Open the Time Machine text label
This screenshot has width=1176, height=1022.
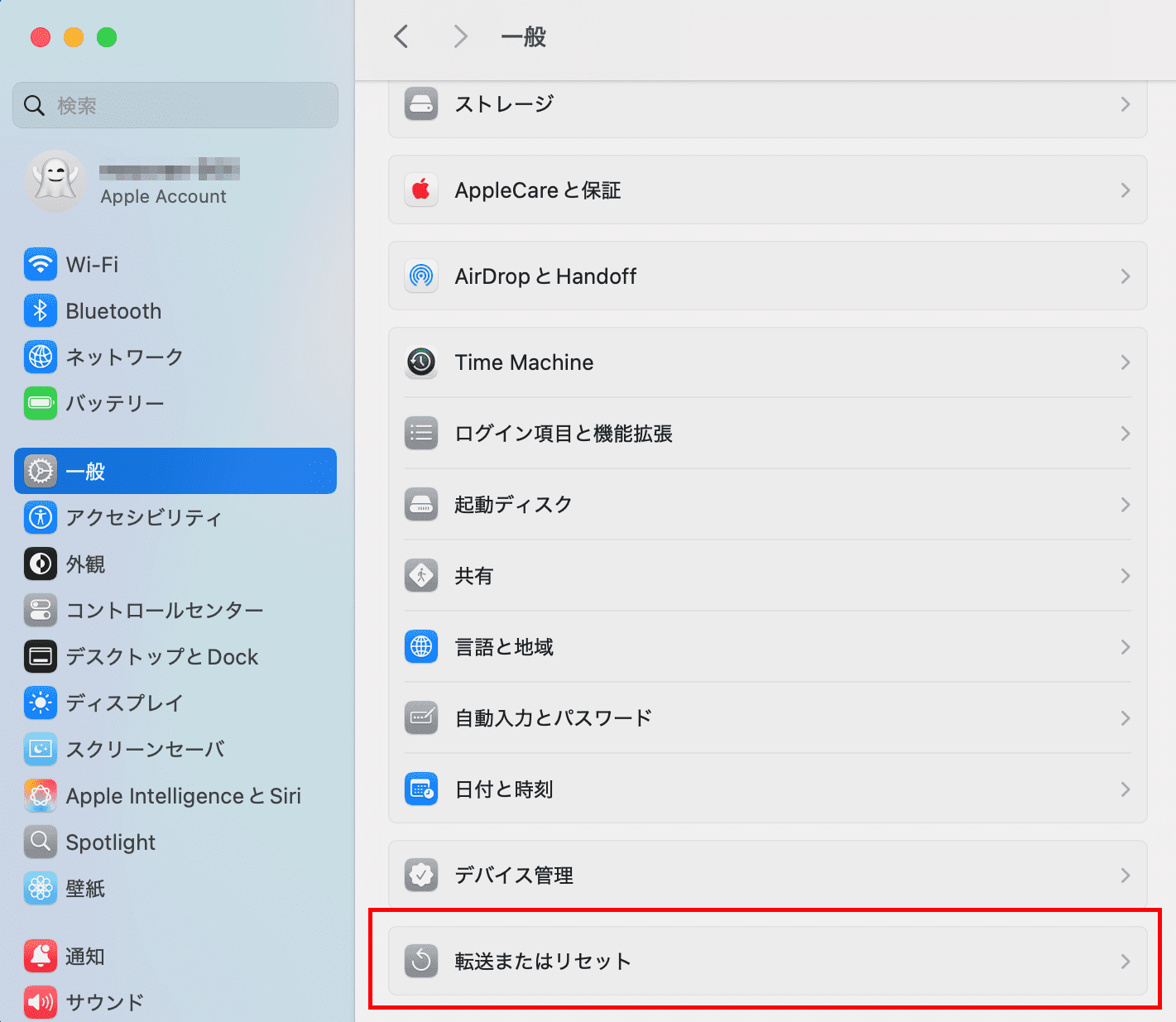524,362
